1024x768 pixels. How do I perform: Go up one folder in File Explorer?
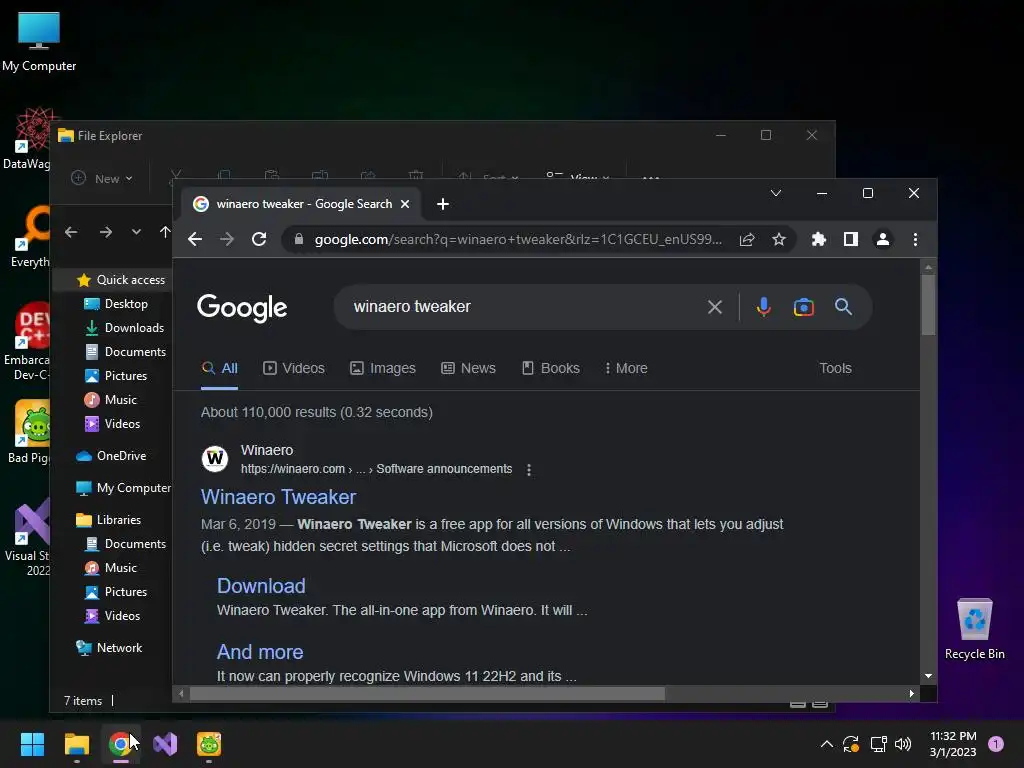coord(165,232)
